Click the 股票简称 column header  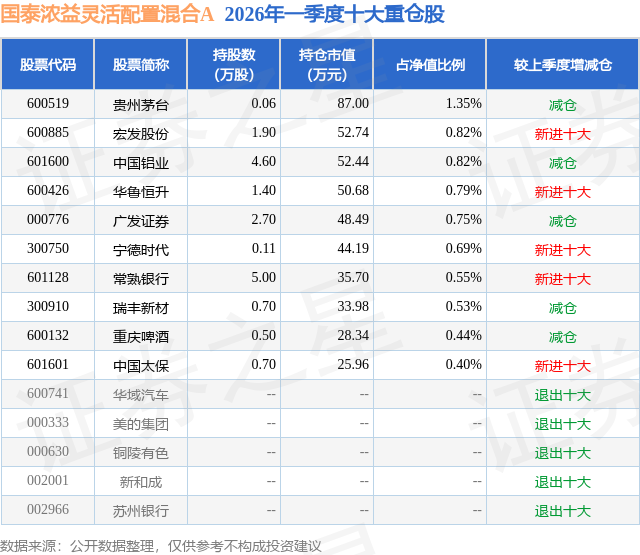[x=141, y=64]
